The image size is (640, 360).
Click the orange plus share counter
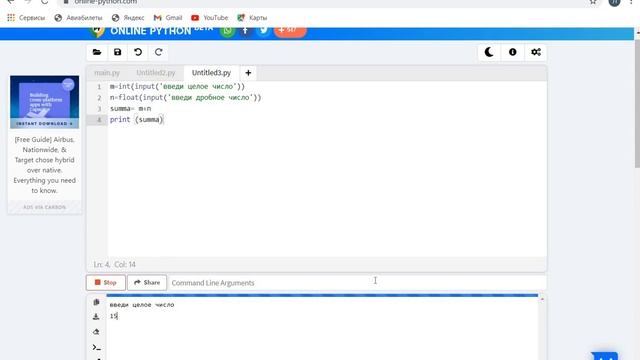click(290, 31)
